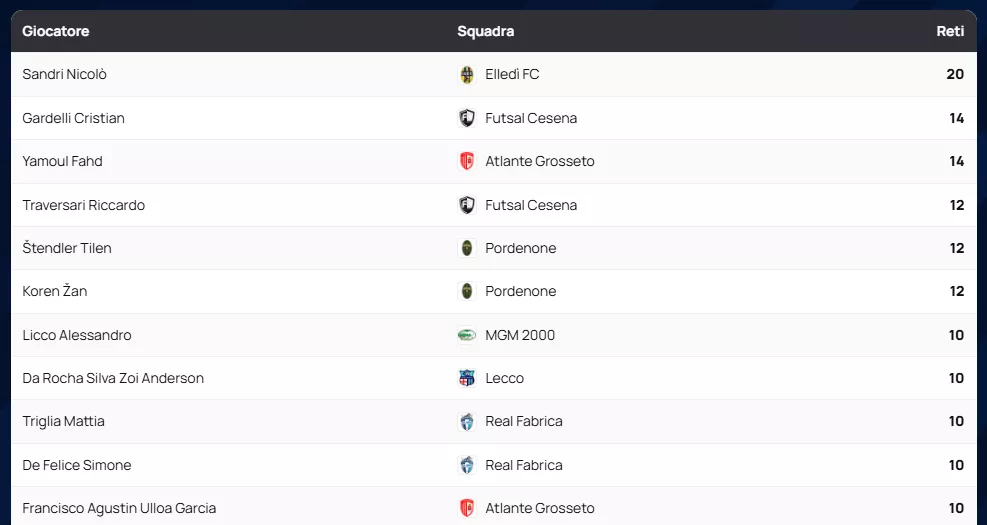Open player Gardelli Cristian
The height and width of the screenshot is (525, 987).
pyautogui.click(x=74, y=118)
